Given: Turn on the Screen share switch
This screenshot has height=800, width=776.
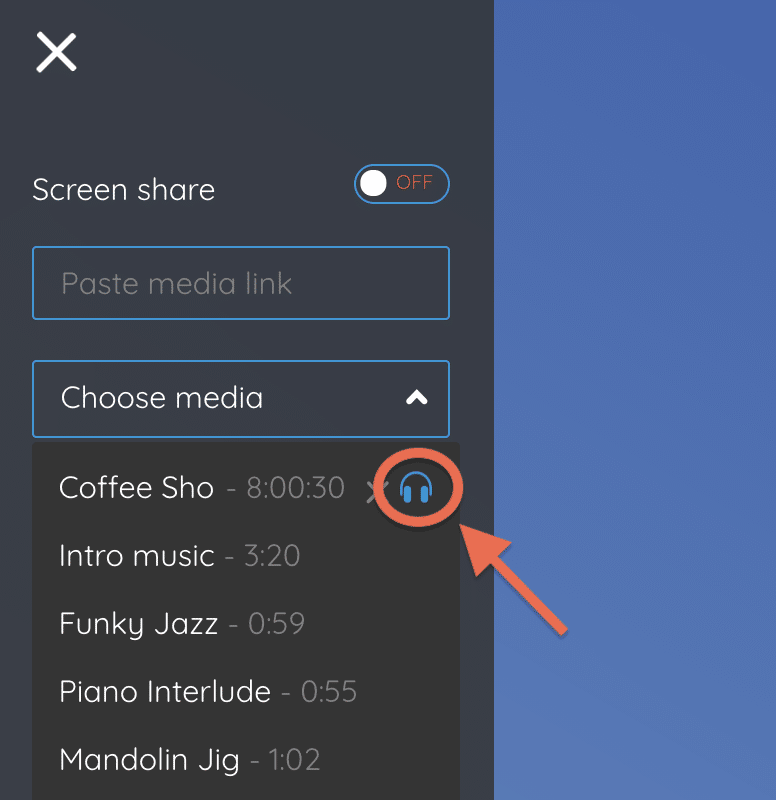Looking at the screenshot, I should pyautogui.click(x=402, y=184).
